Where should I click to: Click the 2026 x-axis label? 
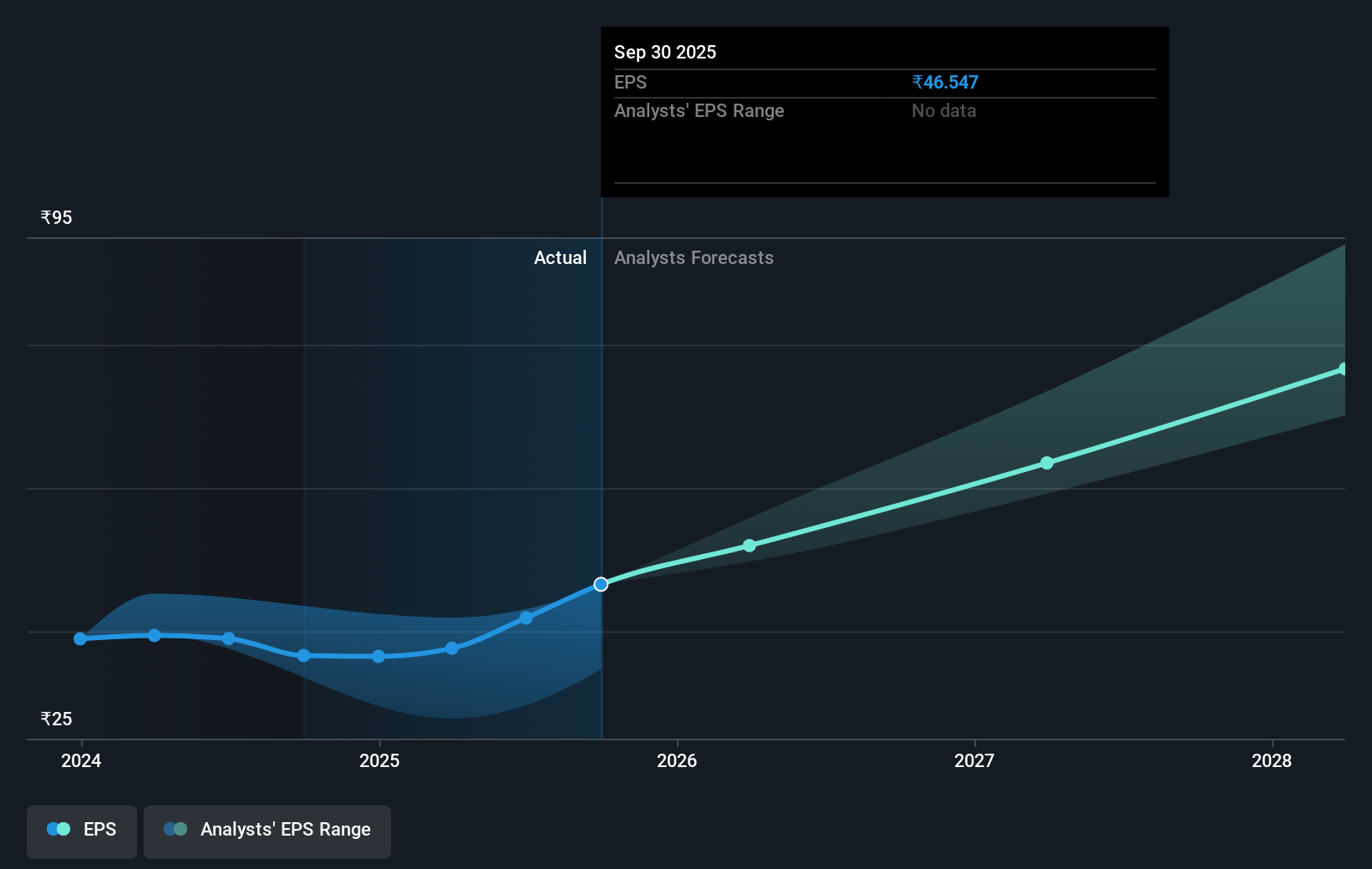[x=677, y=760]
